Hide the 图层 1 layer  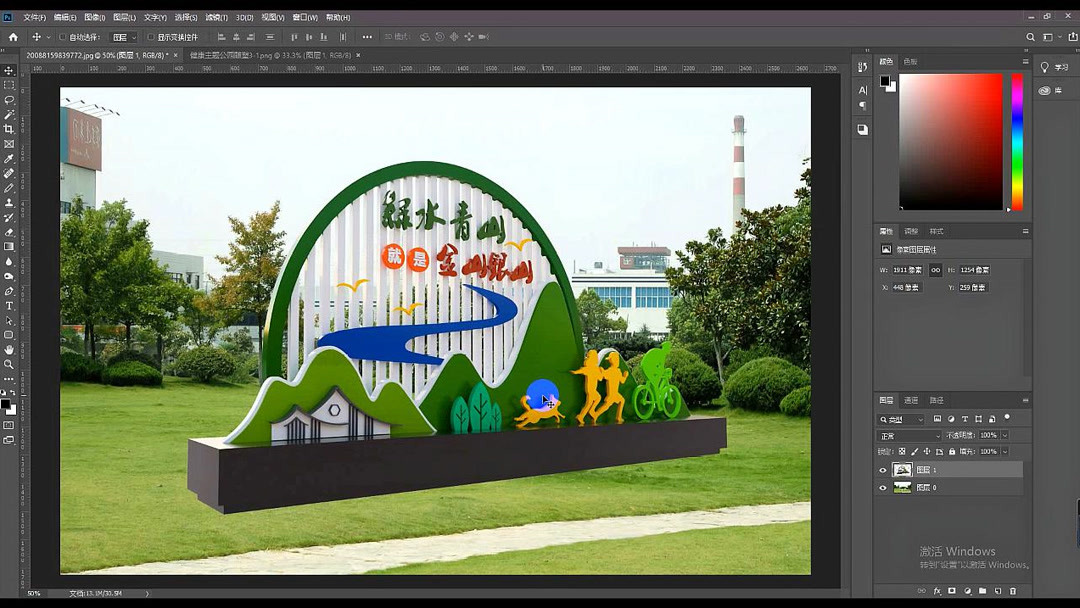pos(882,470)
